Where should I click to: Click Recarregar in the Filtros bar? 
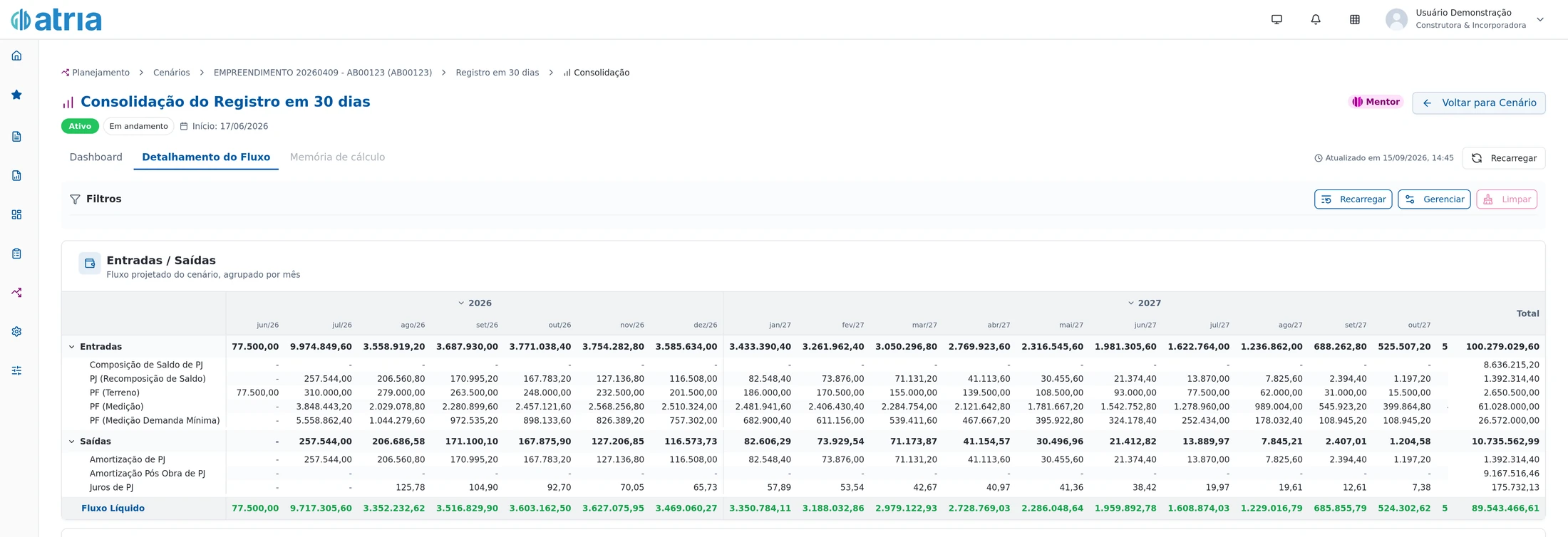click(1353, 199)
